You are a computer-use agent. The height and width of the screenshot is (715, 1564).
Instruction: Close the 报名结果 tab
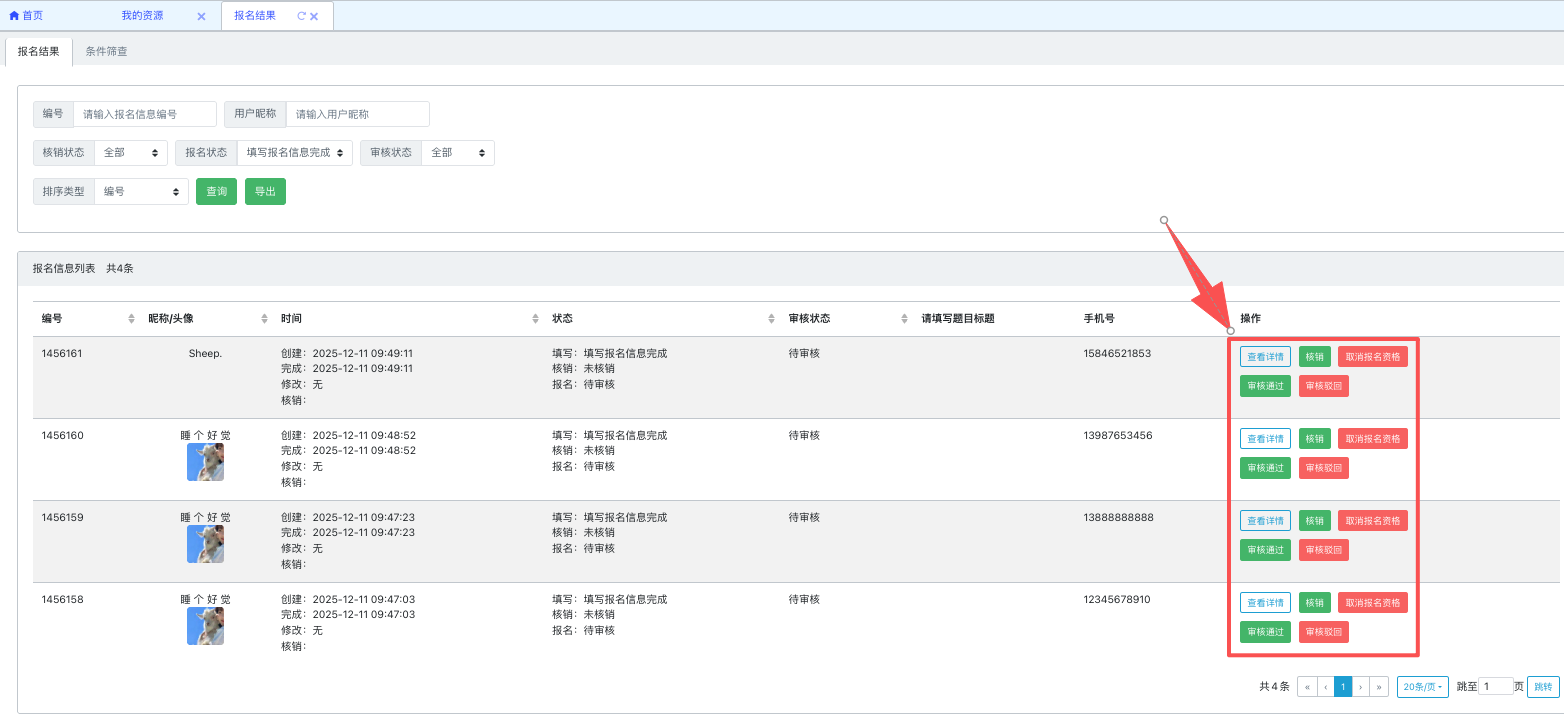coord(314,17)
